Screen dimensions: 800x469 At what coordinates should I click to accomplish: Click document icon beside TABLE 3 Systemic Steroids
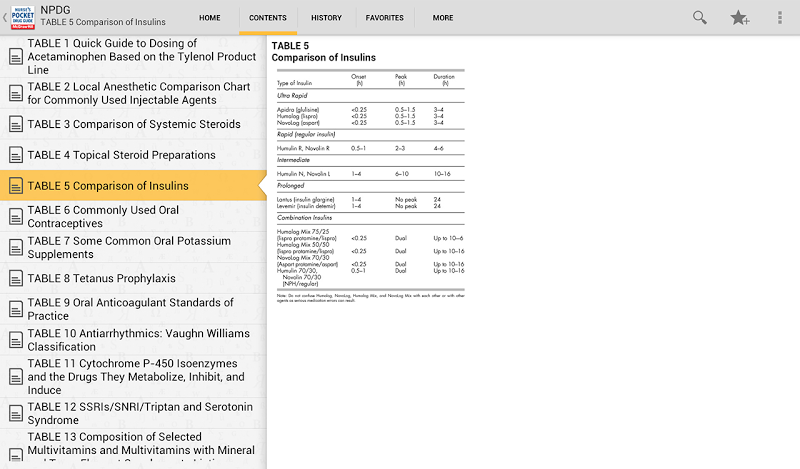point(16,125)
